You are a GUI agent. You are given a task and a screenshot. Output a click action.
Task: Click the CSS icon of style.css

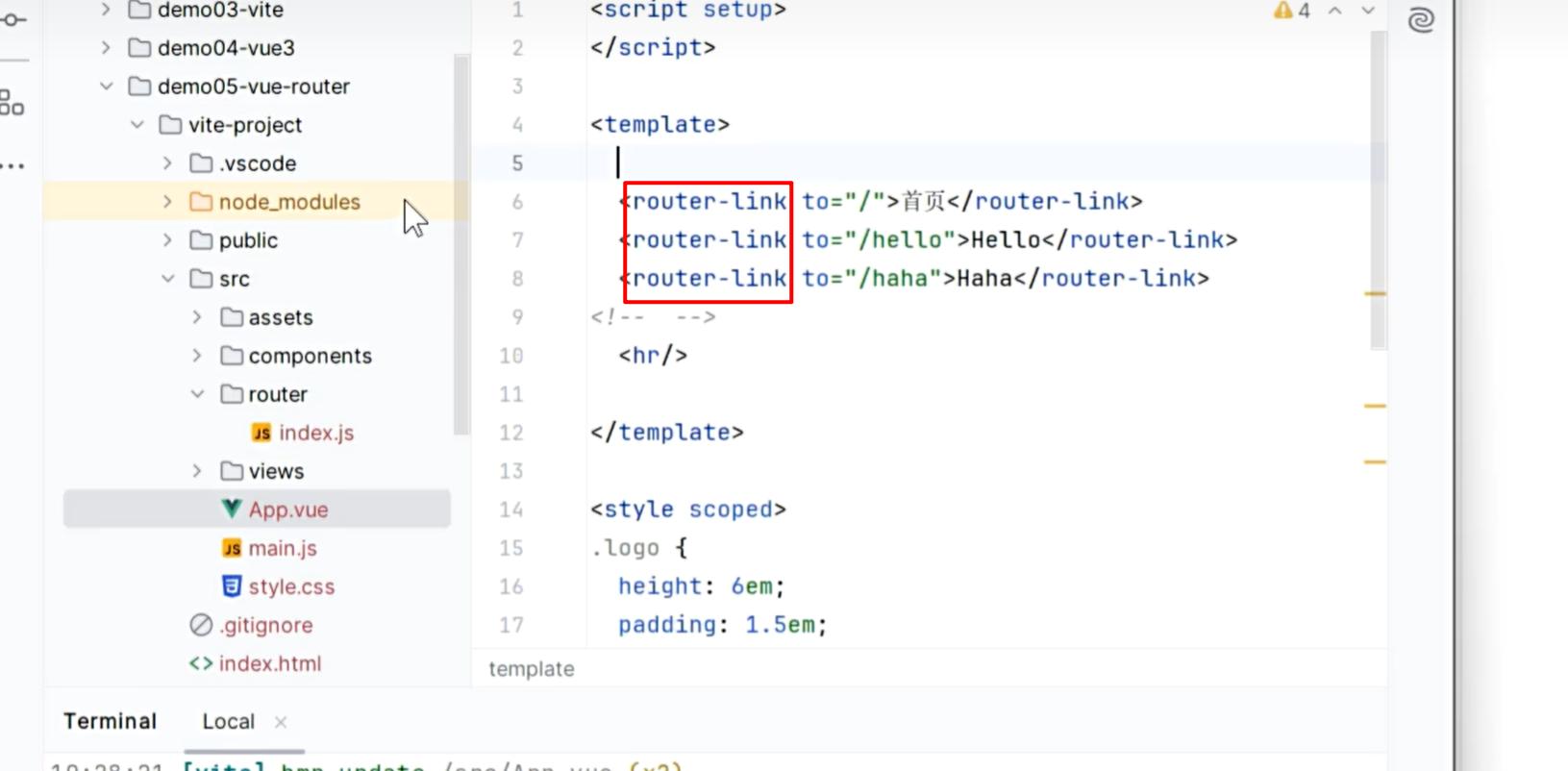(232, 585)
